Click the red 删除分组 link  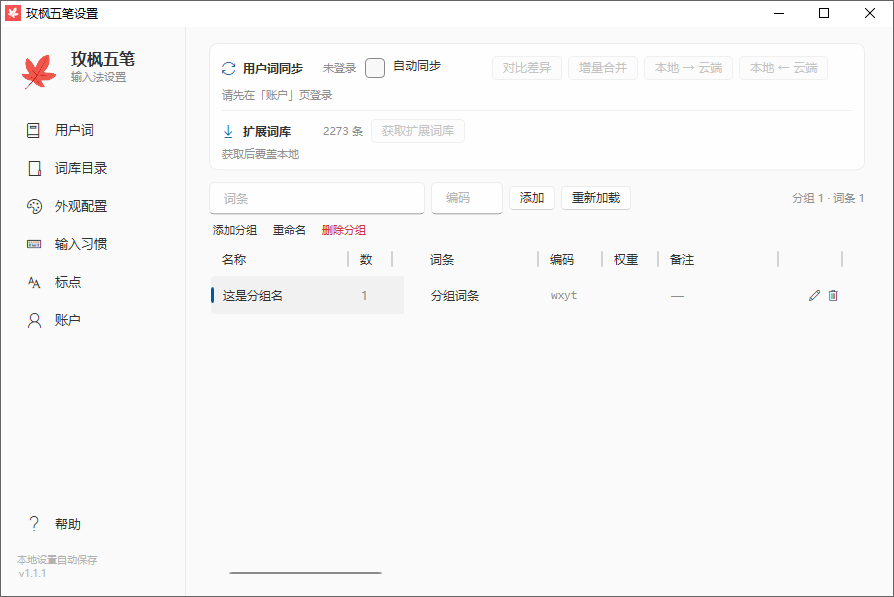point(344,230)
